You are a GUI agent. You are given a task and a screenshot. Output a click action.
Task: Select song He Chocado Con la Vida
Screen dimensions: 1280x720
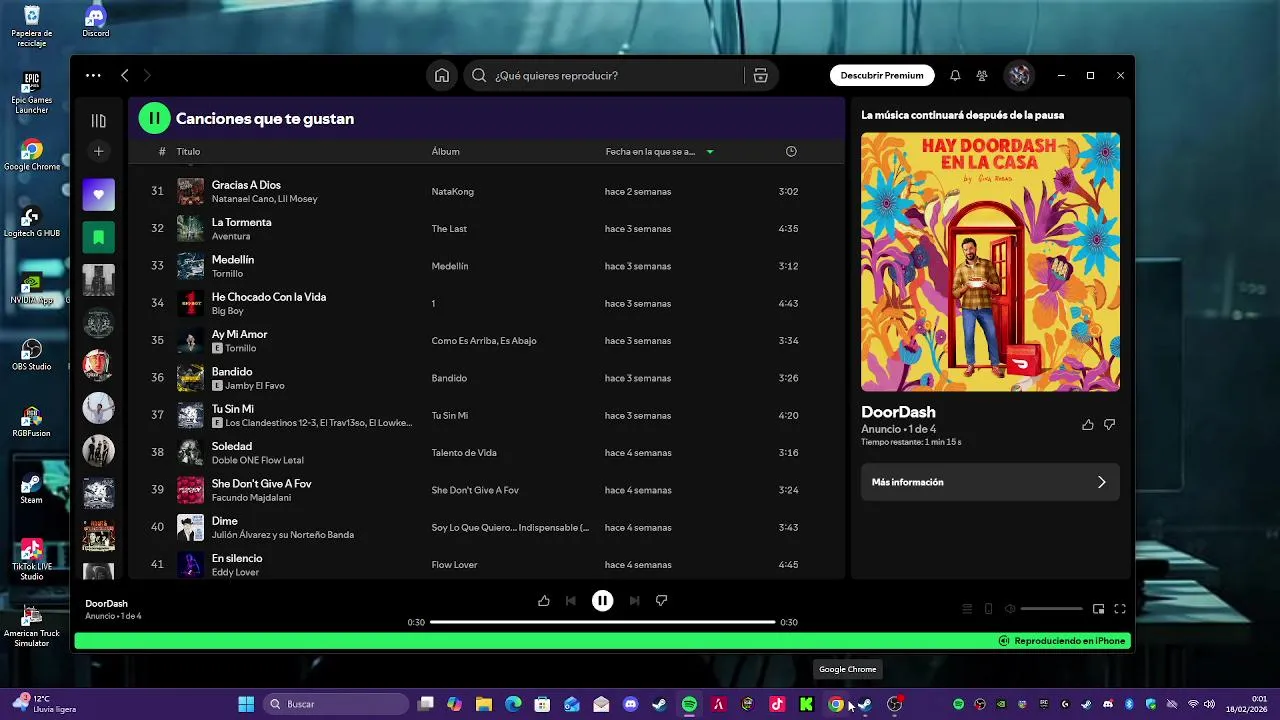click(x=268, y=297)
